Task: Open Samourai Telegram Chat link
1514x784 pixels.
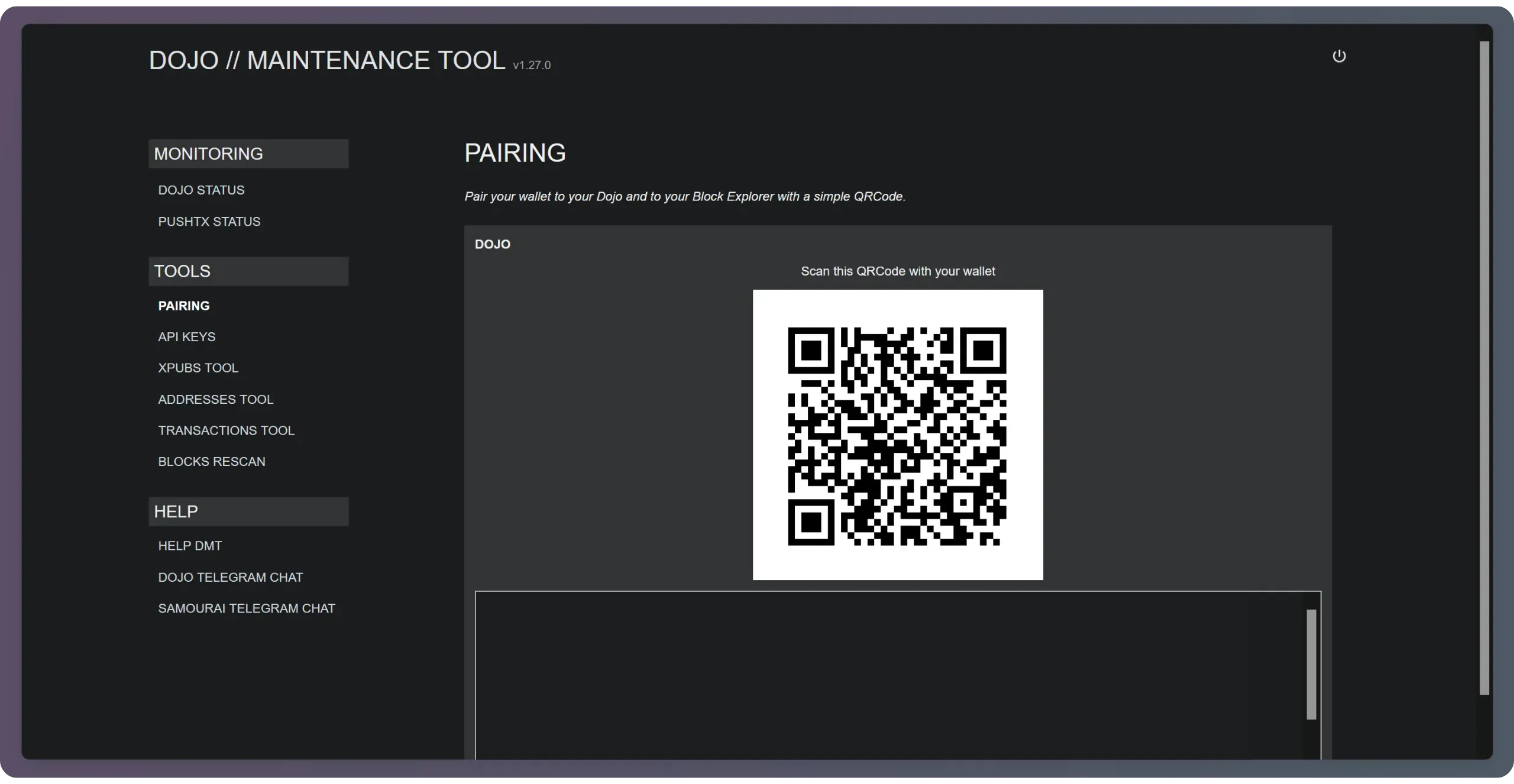Action: [246, 608]
